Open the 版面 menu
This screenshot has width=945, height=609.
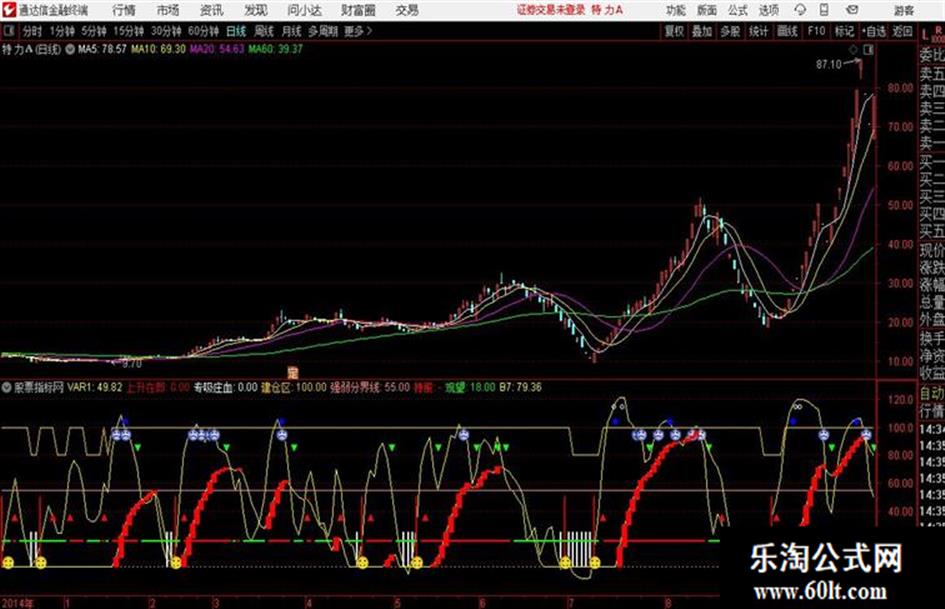tap(707, 10)
